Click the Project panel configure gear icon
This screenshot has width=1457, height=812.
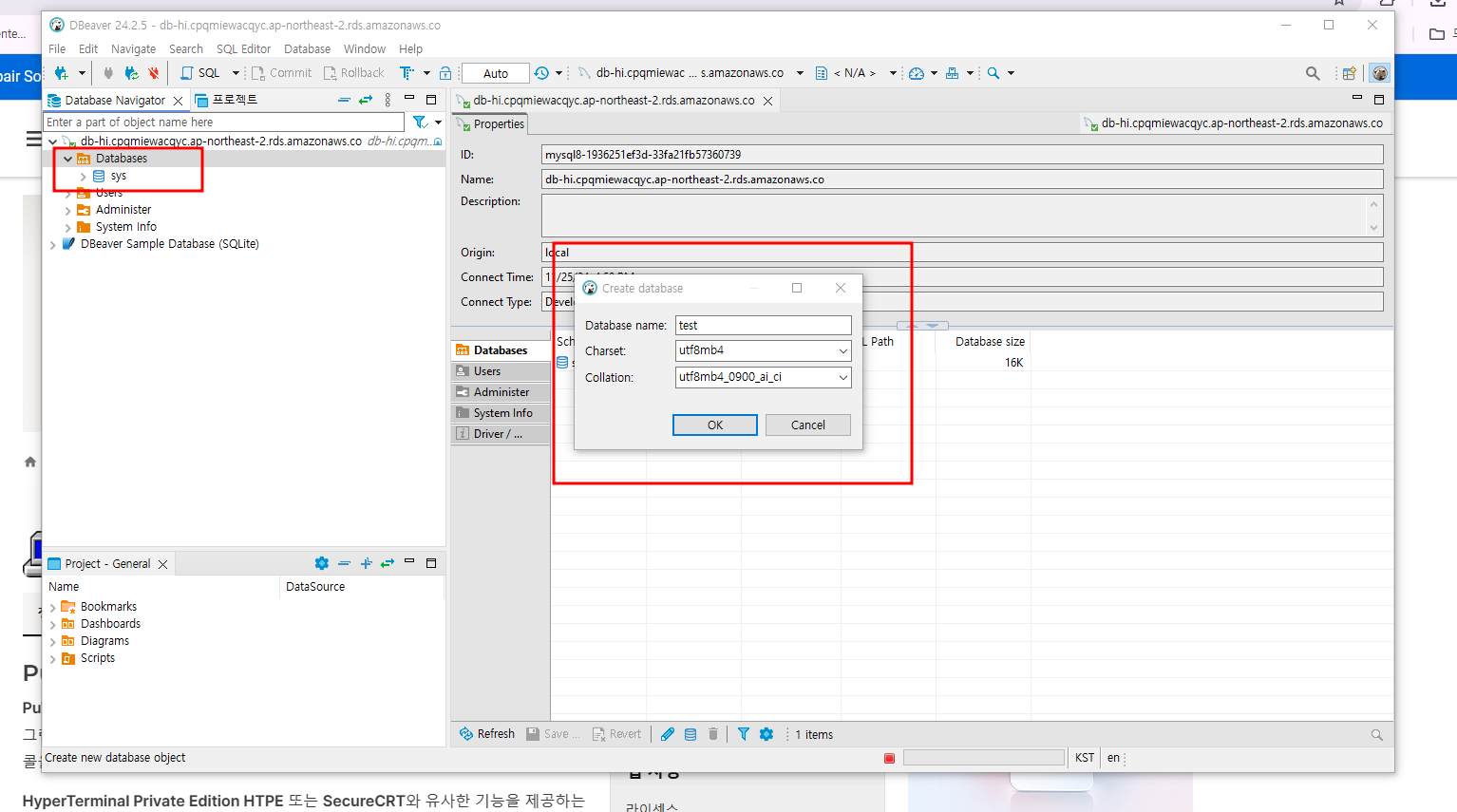click(x=322, y=563)
